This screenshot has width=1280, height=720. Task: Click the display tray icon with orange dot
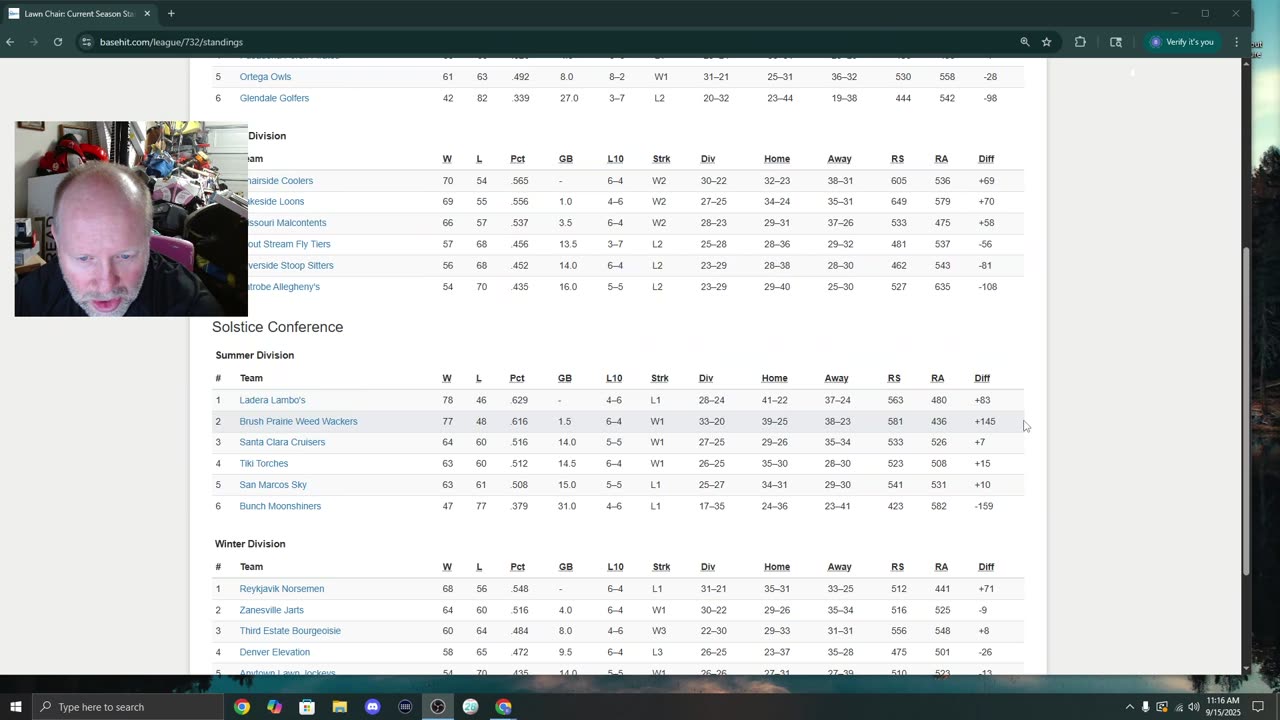(x=1162, y=707)
